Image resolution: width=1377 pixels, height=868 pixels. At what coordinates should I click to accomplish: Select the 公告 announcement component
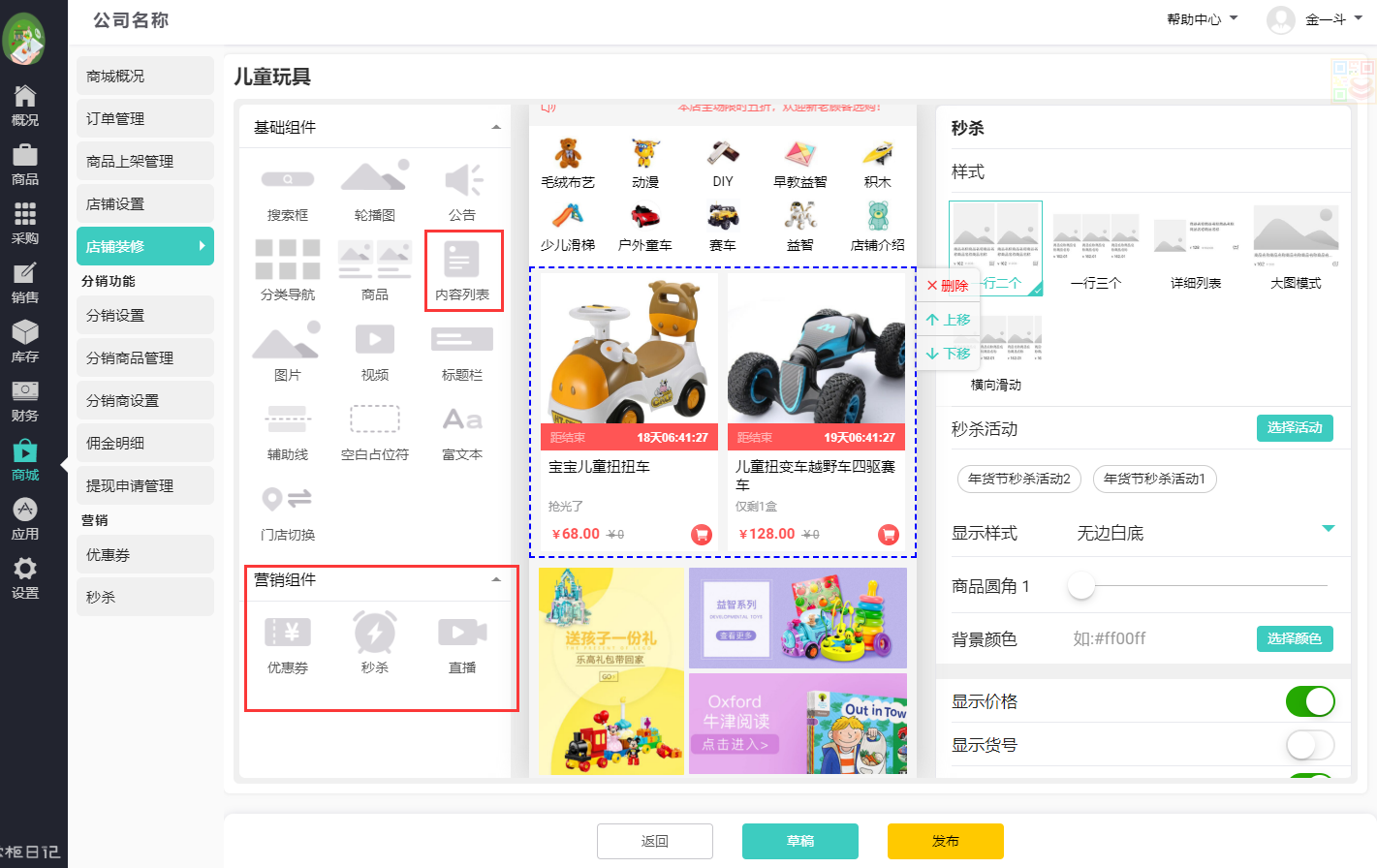point(462,191)
